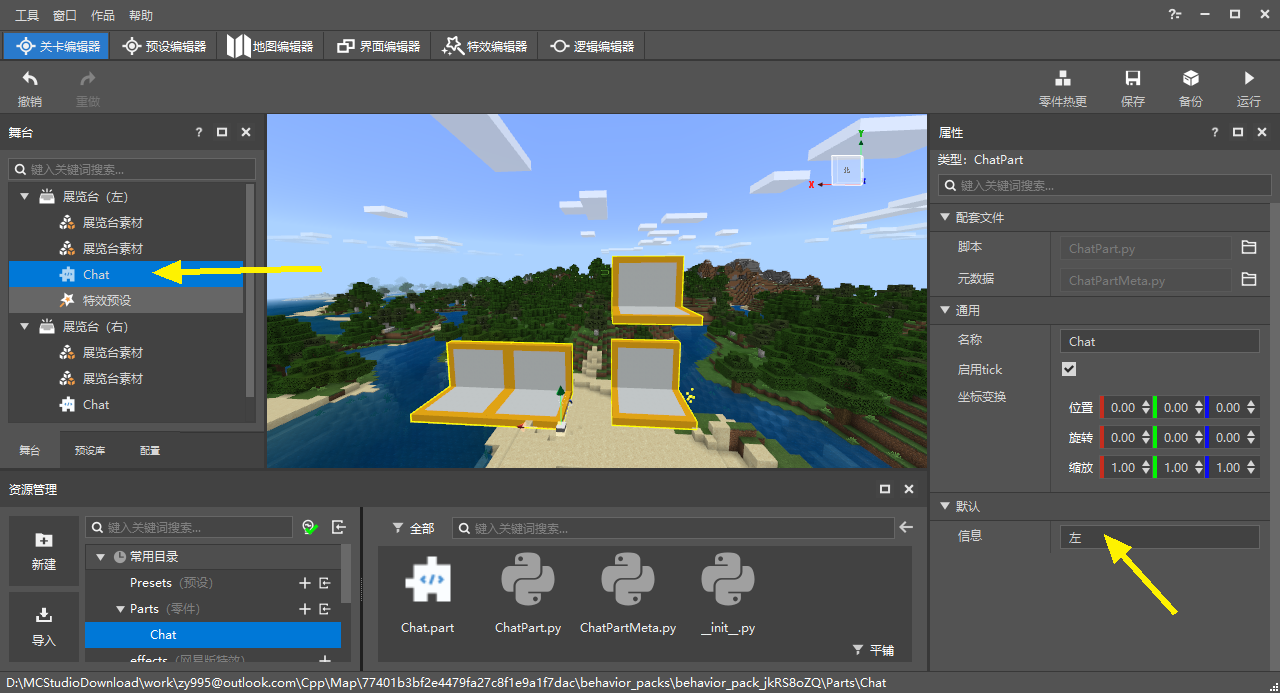The image size is (1280, 693).
Task: Open the 配置 bottom tab
Action: (150, 451)
